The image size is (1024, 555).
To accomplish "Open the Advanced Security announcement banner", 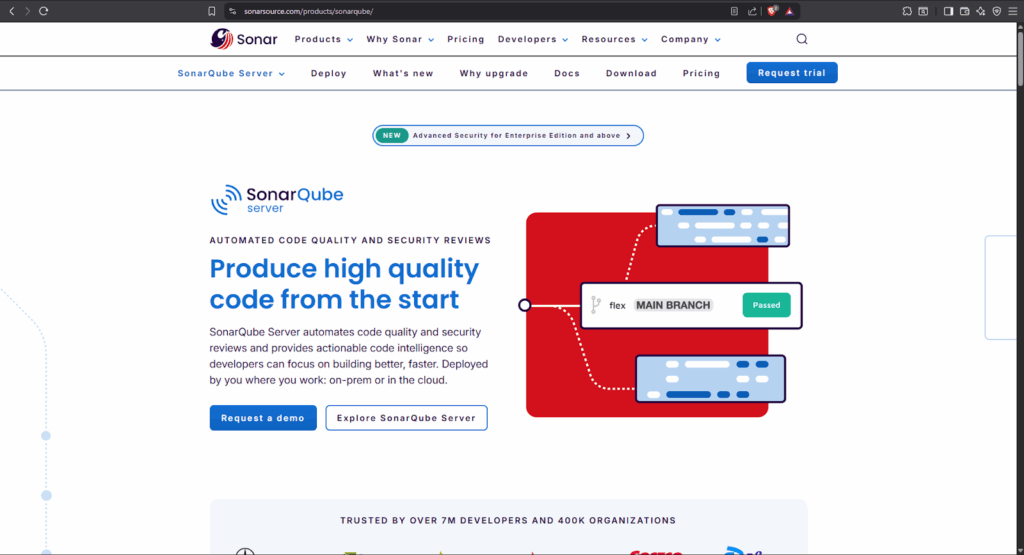I will 507,135.
